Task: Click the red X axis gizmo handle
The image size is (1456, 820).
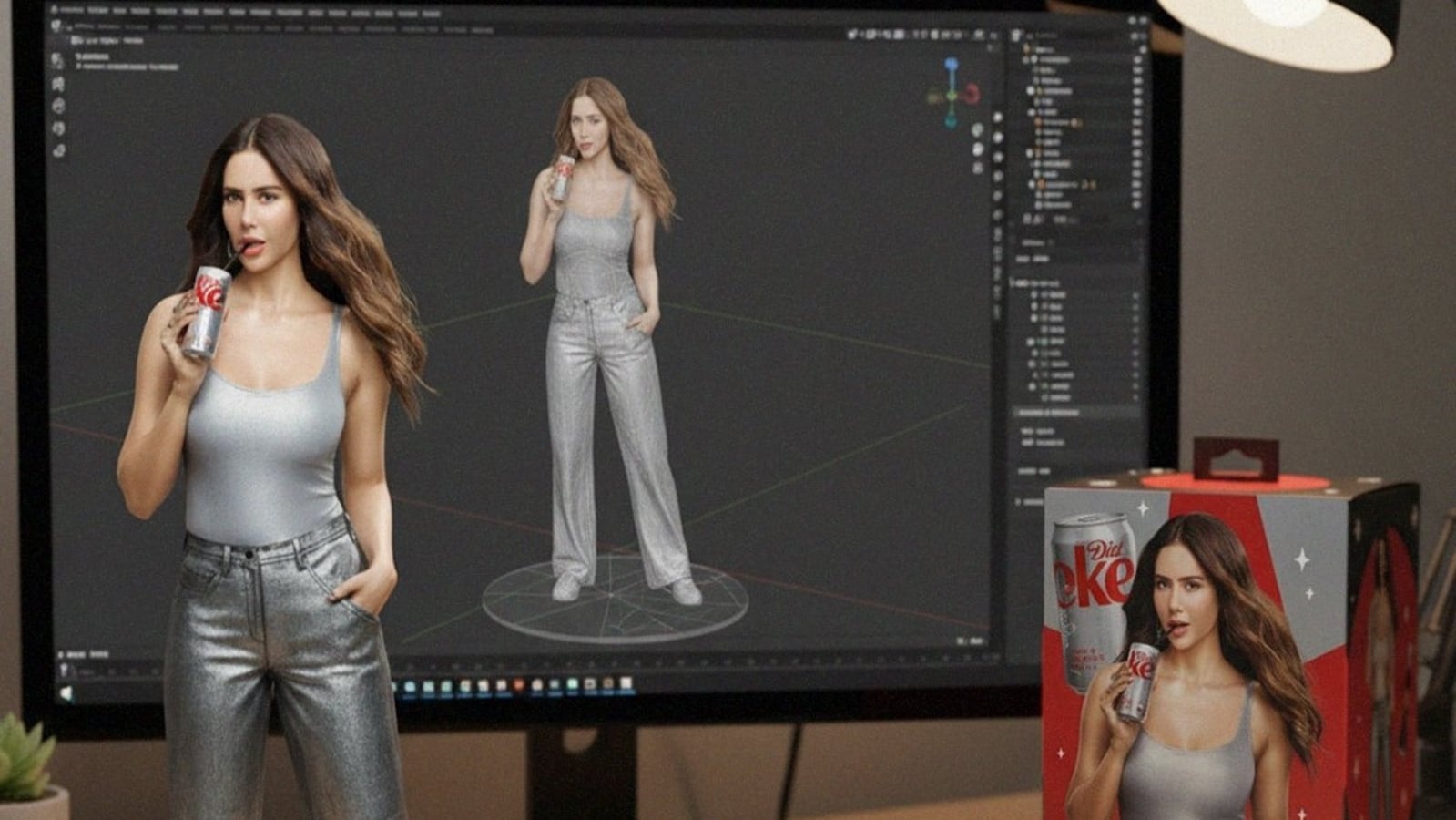Action: [972, 92]
